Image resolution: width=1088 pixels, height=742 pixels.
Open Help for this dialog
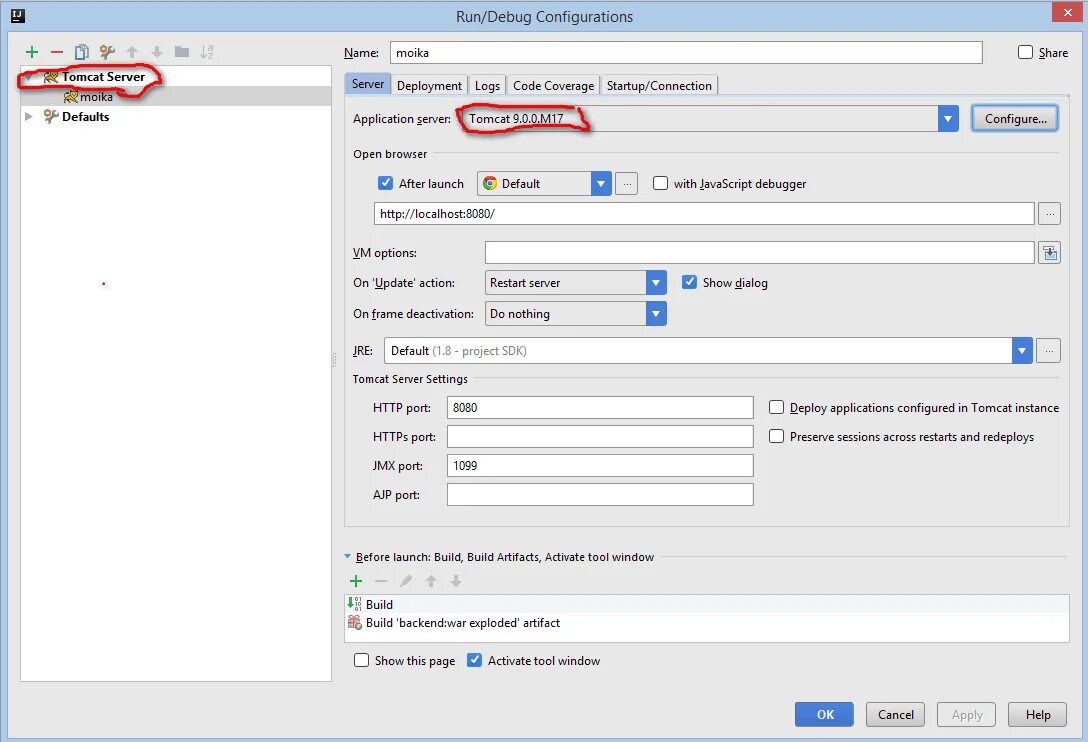pyautogui.click(x=1037, y=714)
